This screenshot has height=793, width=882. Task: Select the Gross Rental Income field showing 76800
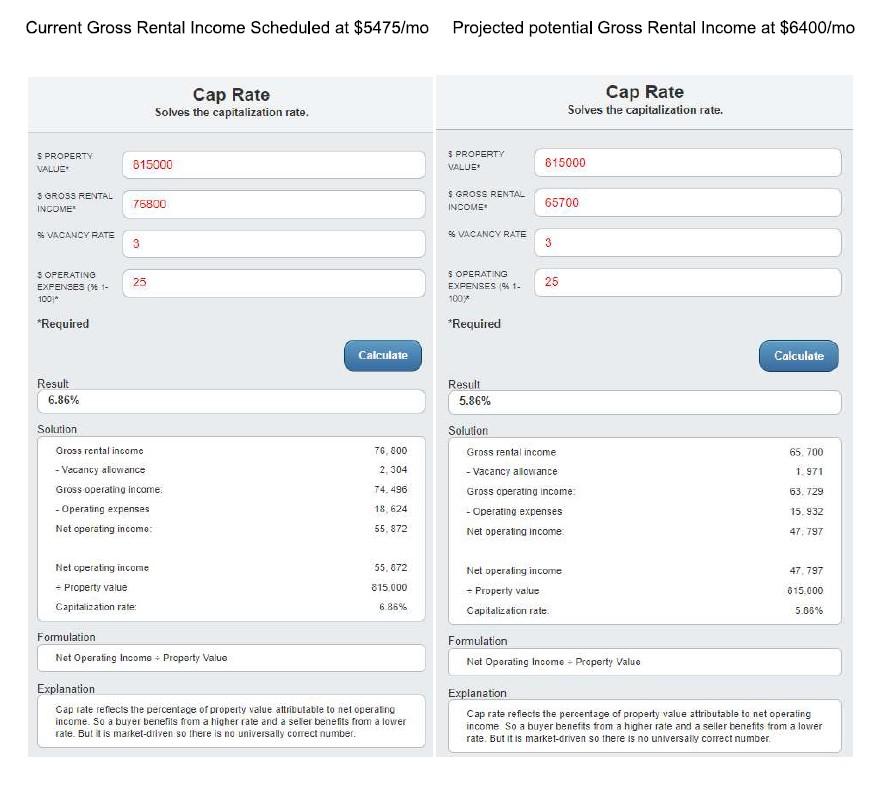273,204
